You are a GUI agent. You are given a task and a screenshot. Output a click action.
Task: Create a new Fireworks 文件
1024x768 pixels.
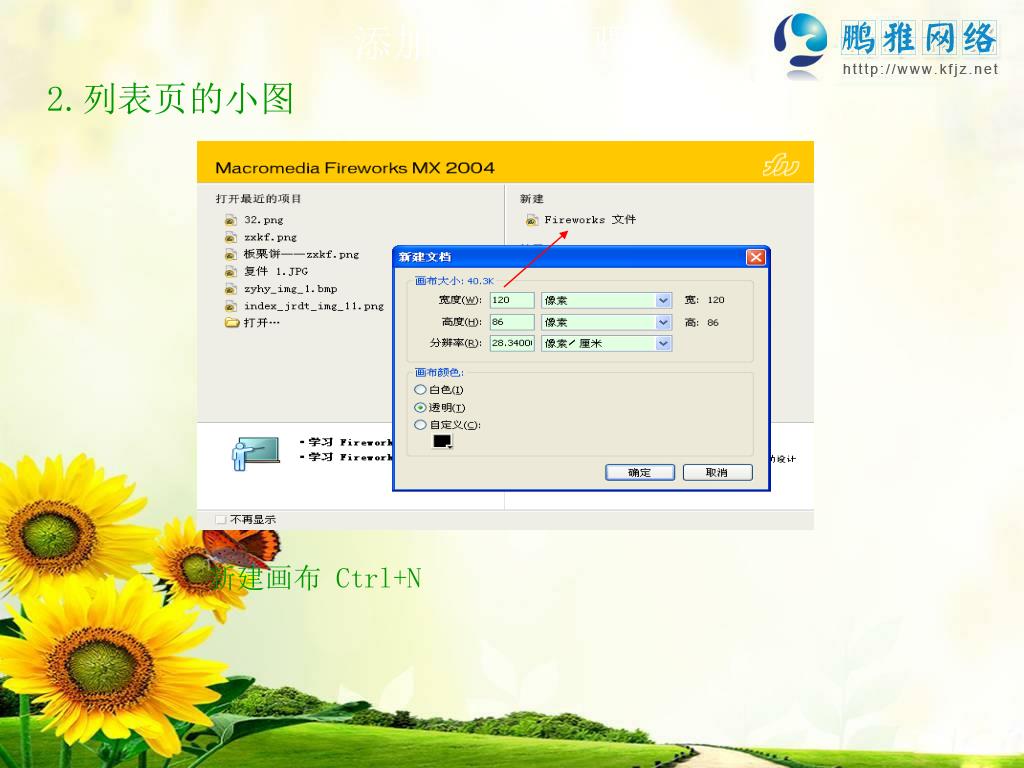click(590, 219)
